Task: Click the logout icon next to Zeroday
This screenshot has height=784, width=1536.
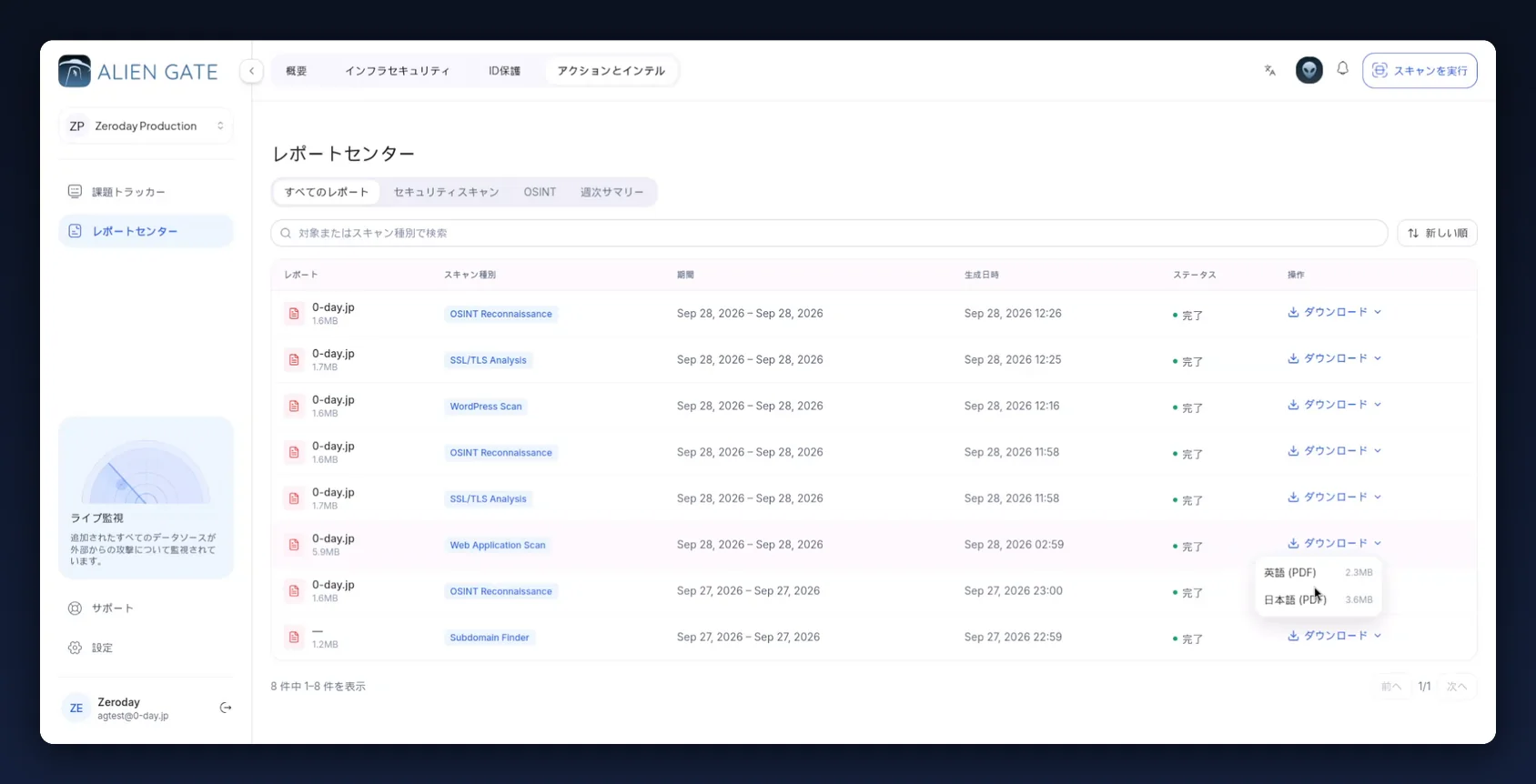Action: [x=226, y=708]
